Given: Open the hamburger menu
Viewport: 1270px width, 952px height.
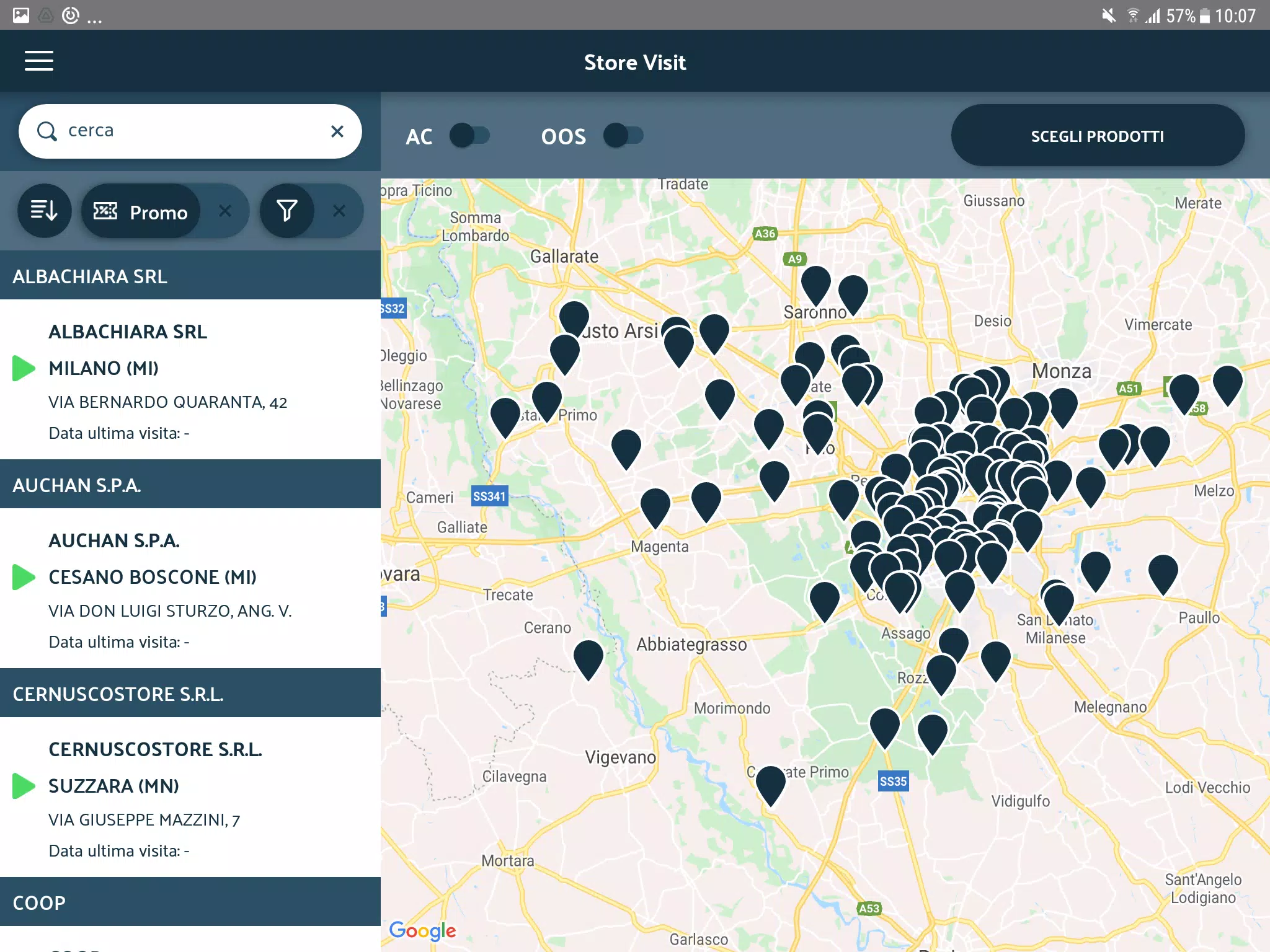Looking at the screenshot, I should click(38, 61).
